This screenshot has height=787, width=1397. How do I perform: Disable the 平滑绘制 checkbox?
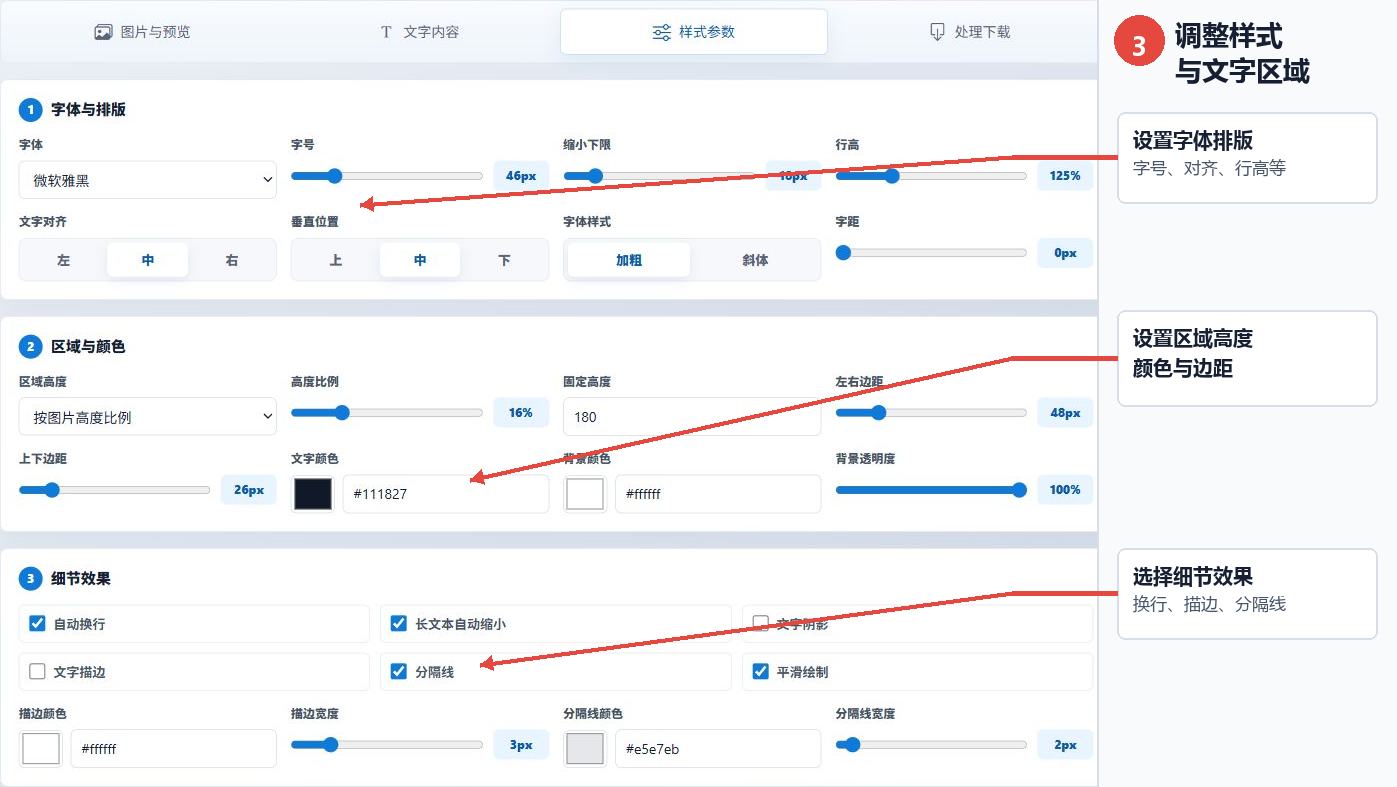[761, 671]
